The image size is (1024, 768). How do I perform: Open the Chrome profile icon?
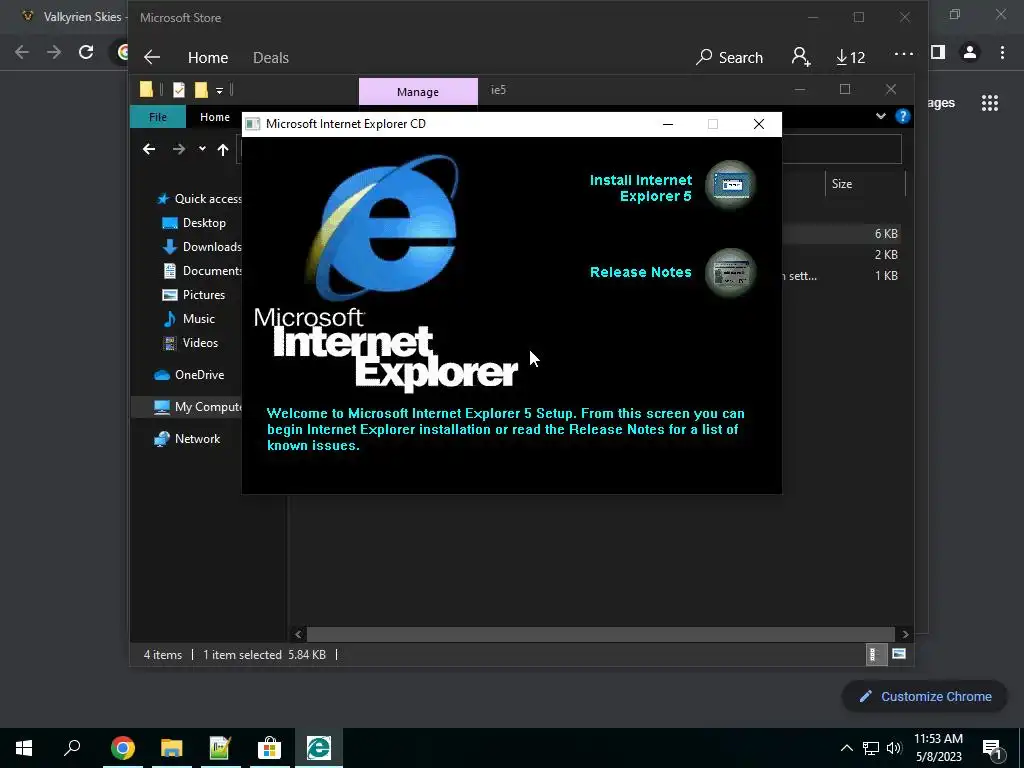(x=970, y=52)
